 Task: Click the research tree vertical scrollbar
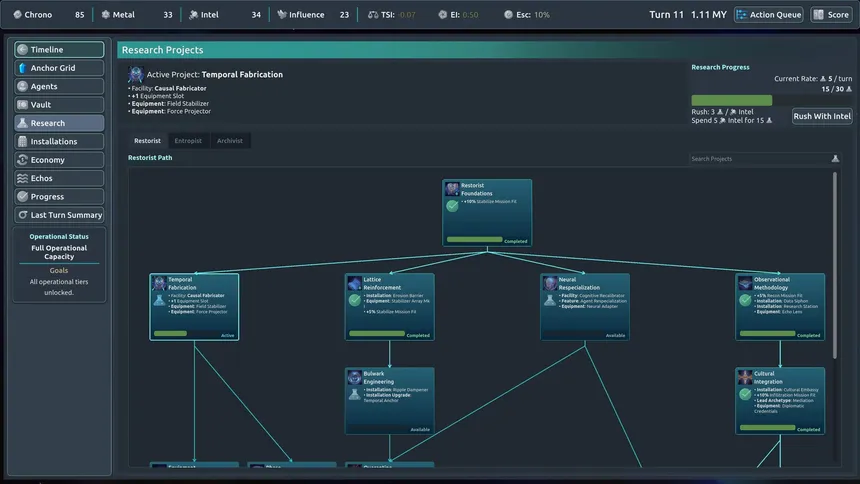coord(835,266)
